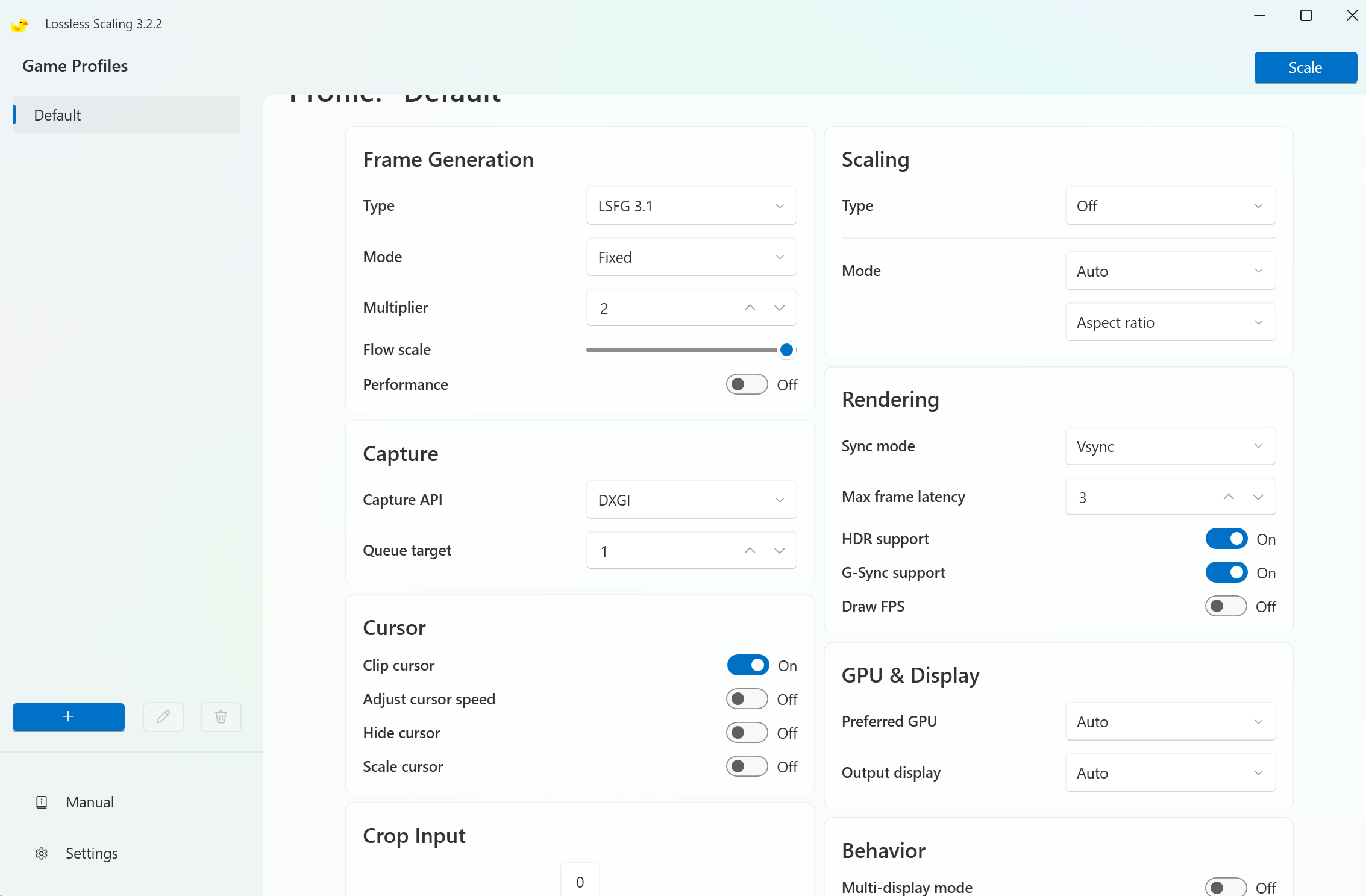Open the Manual page
1366x896 pixels.
pos(89,802)
